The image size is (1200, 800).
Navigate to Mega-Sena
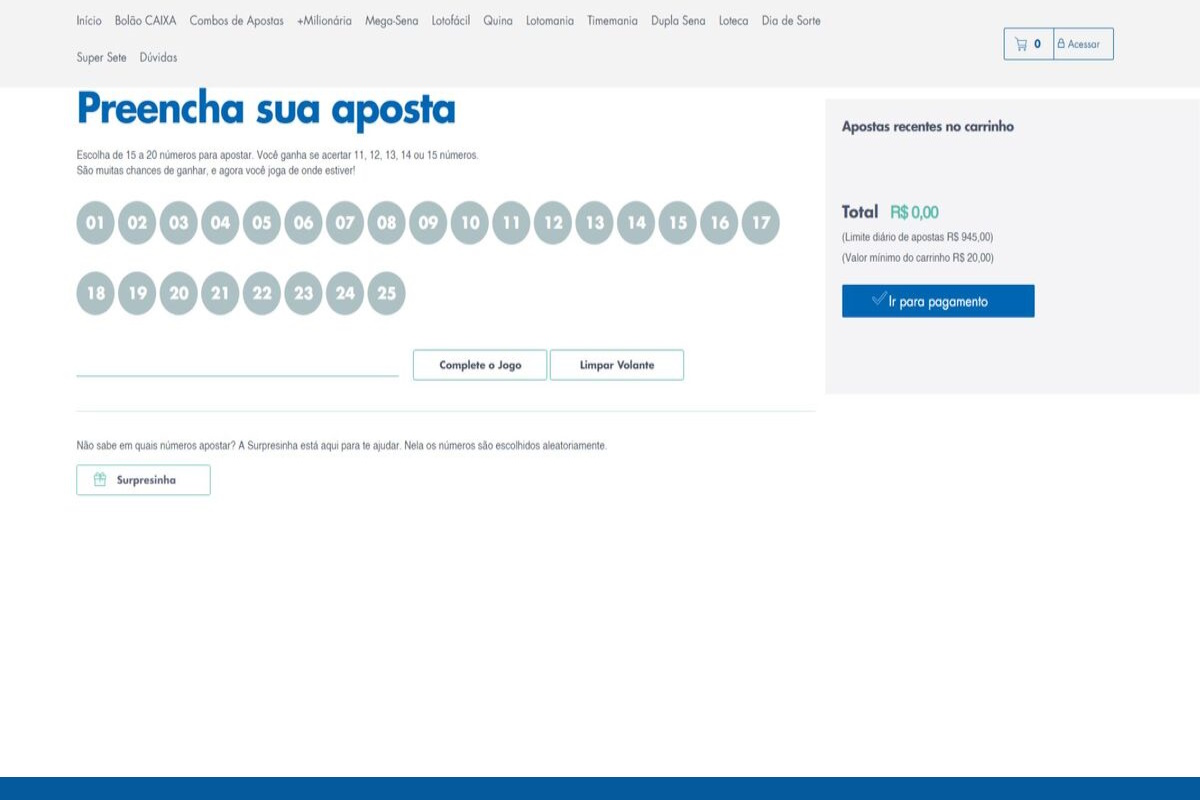pos(392,21)
